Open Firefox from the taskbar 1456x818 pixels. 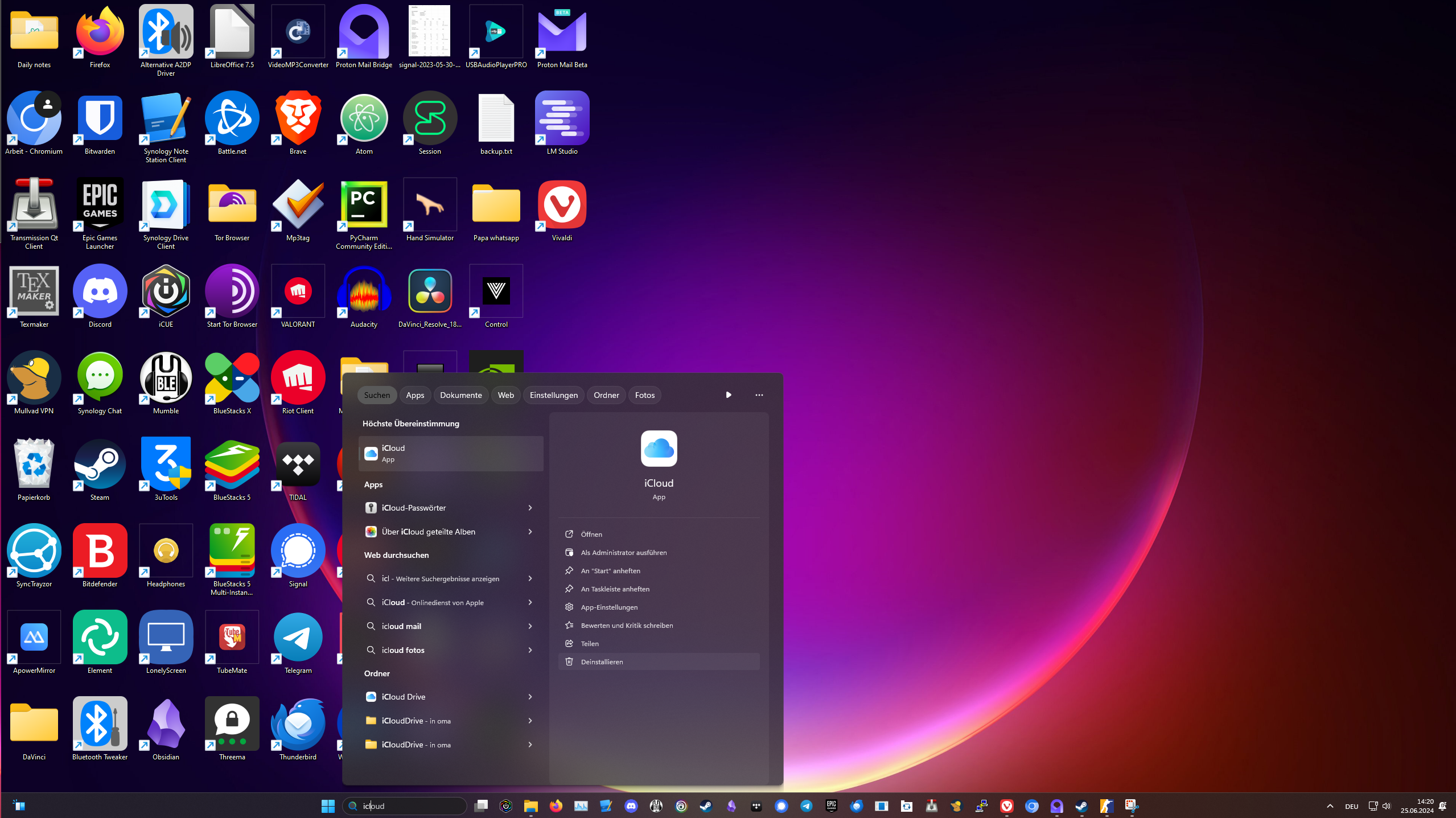click(556, 805)
